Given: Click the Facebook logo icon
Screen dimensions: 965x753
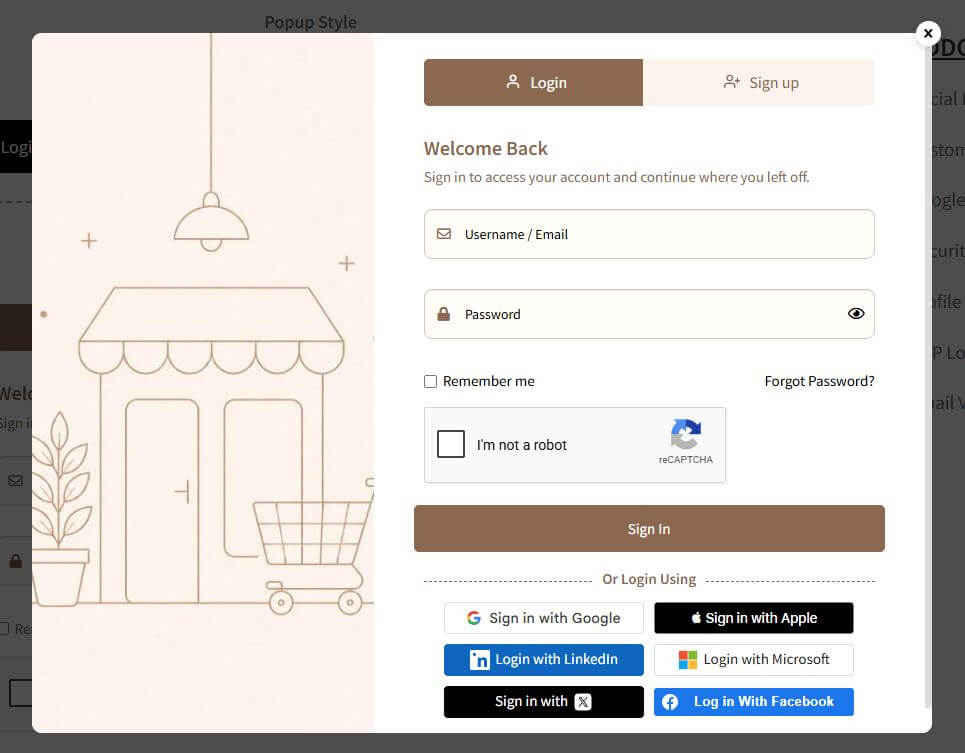Looking at the screenshot, I should tap(670, 701).
